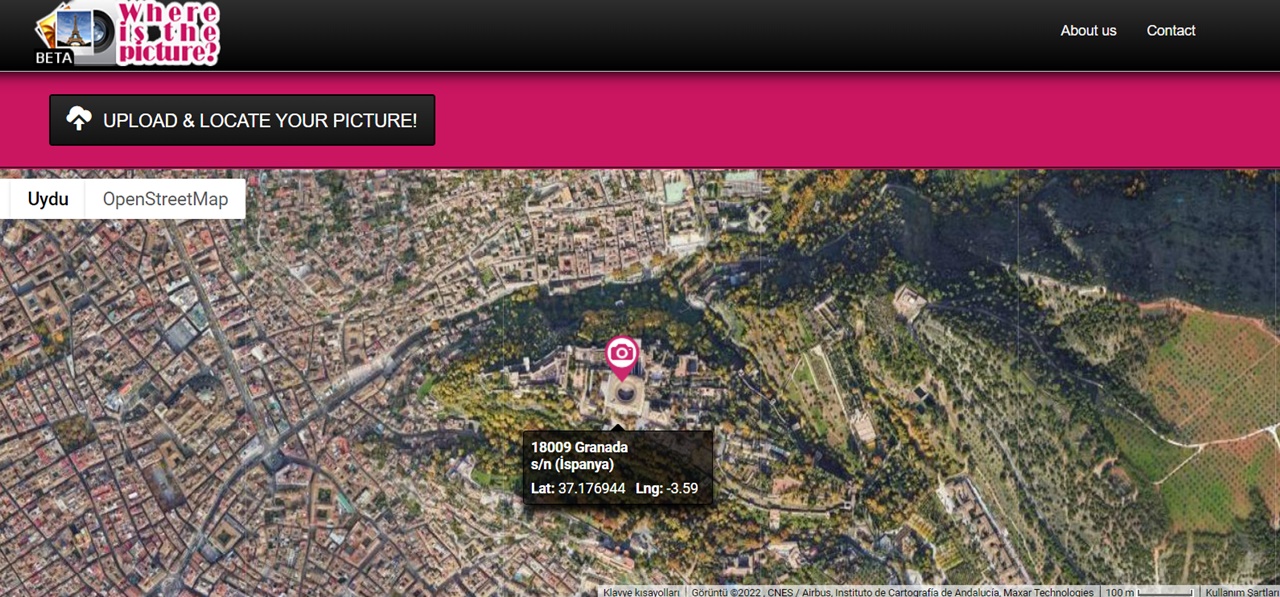The width and height of the screenshot is (1280, 597).
Task: Click the BETA badge on the logo
Action: coord(54,57)
